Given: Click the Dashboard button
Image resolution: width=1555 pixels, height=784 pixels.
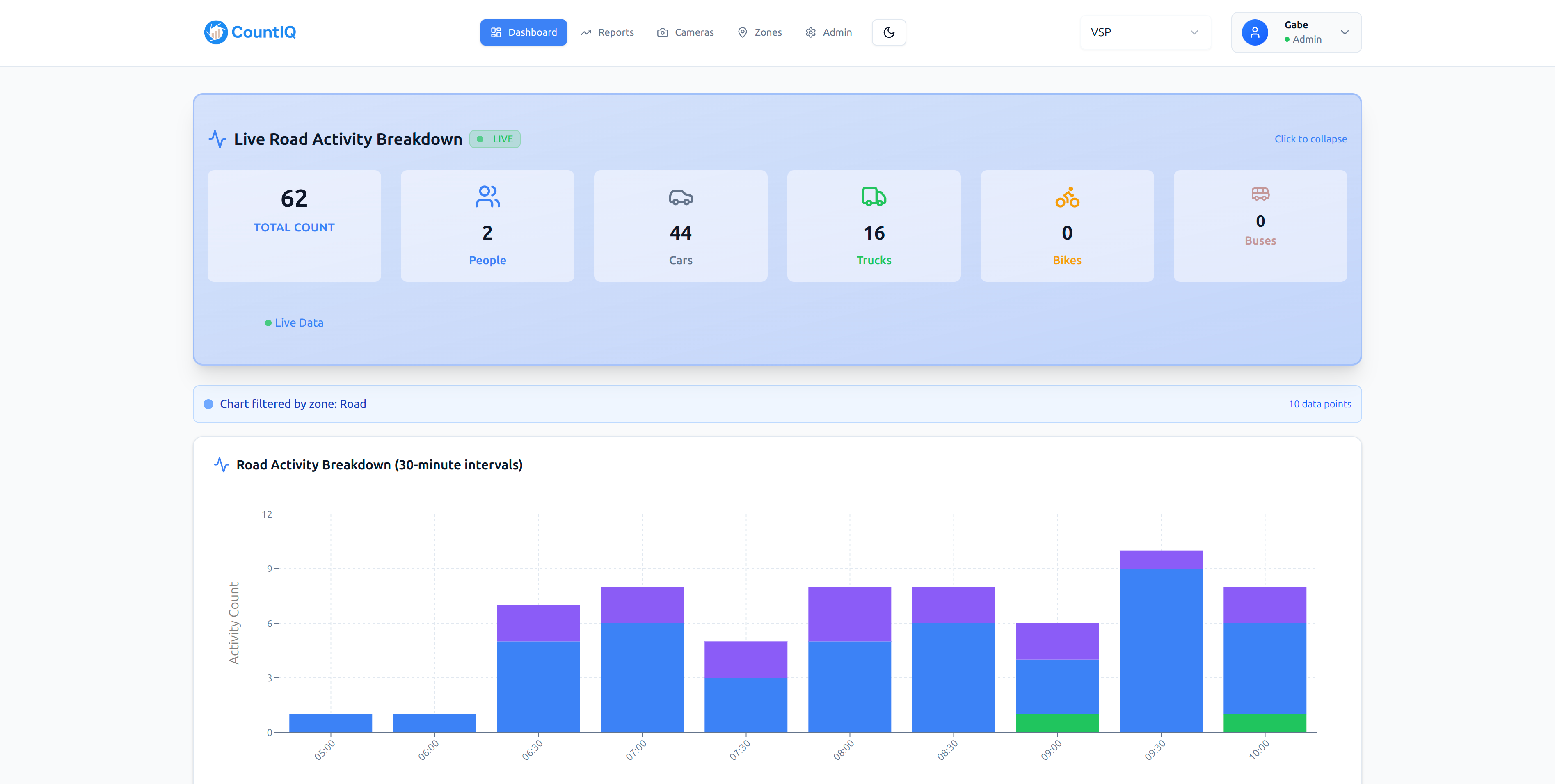Looking at the screenshot, I should point(524,32).
